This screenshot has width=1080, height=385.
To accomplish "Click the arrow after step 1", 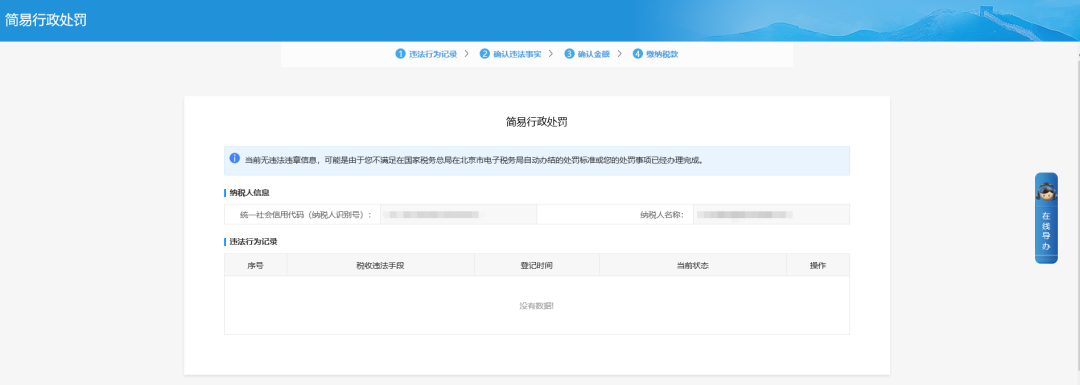I will coord(466,54).
